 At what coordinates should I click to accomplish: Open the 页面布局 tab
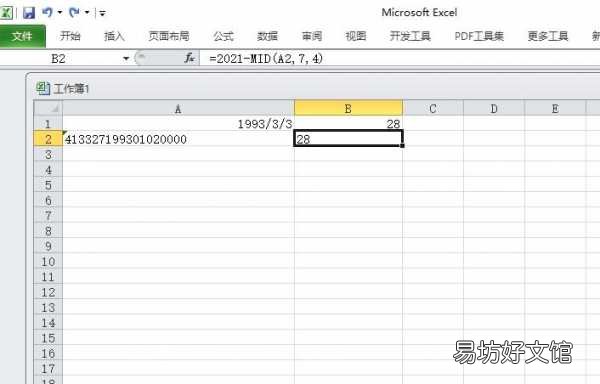click(x=169, y=36)
